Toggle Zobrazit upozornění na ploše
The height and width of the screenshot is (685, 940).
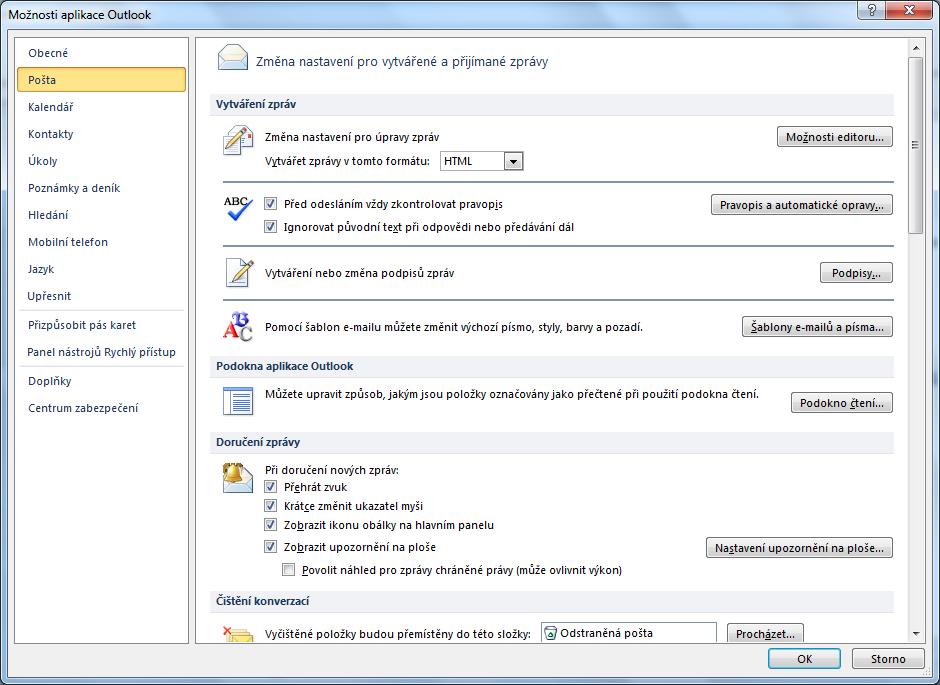pos(270,547)
